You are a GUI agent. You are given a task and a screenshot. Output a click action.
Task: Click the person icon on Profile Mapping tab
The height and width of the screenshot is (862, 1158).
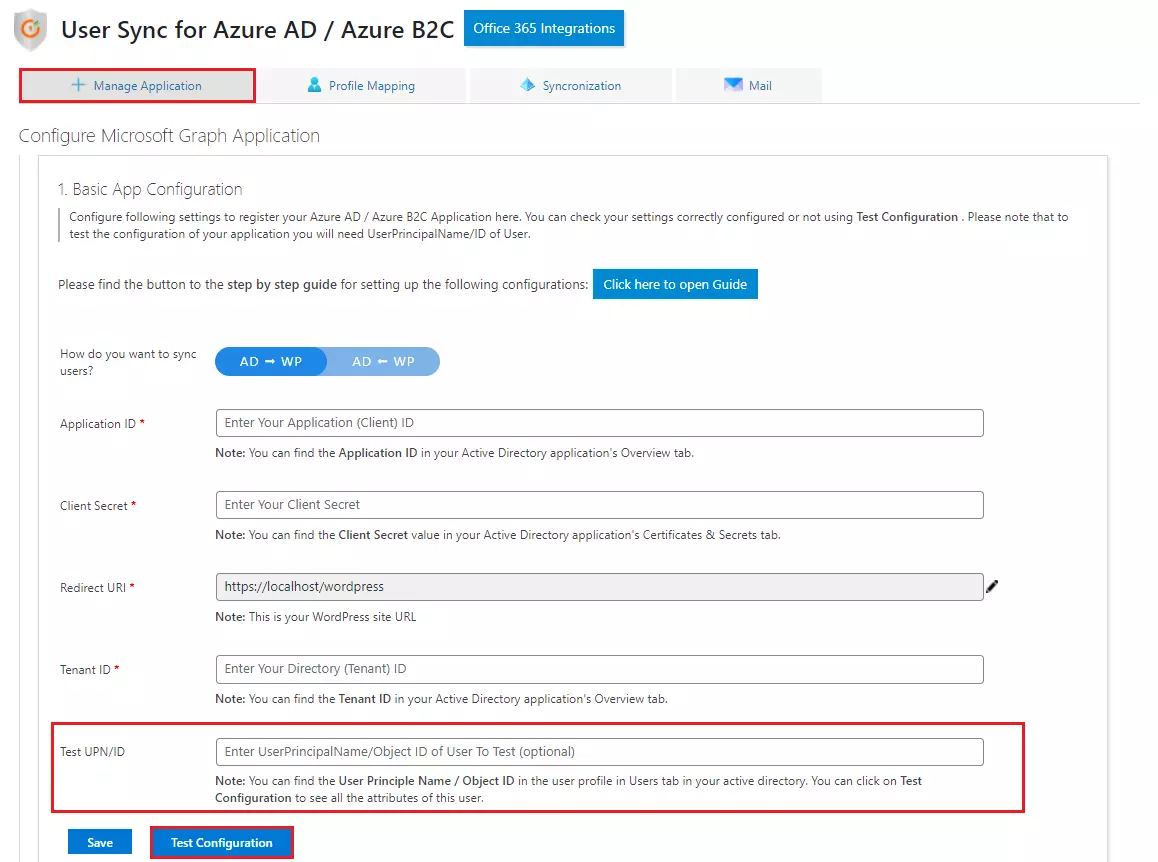(314, 85)
